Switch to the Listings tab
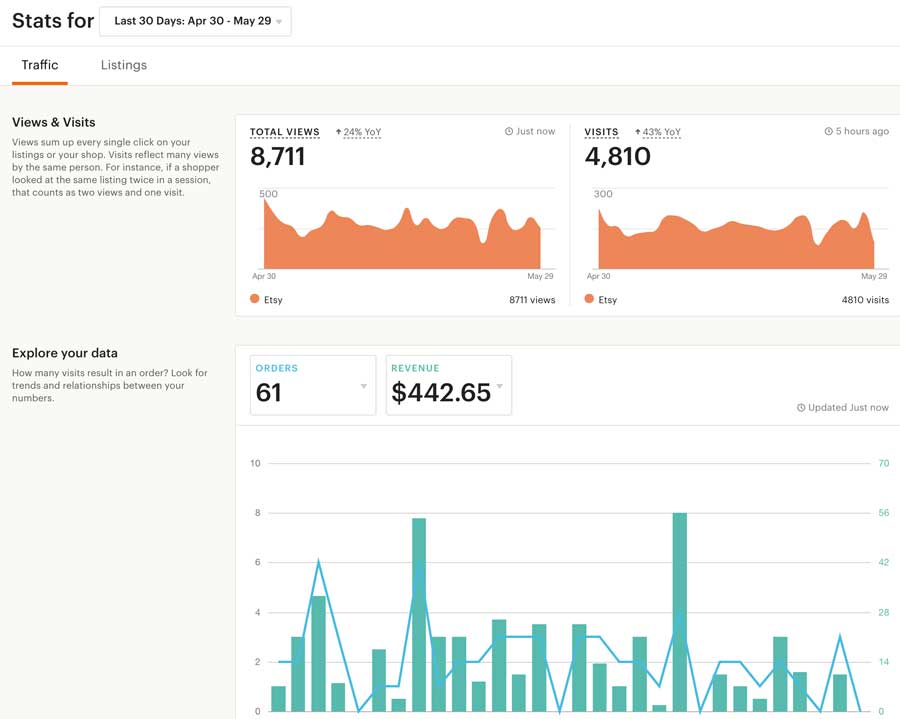This screenshot has width=900, height=719. click(x=124, y=65)
